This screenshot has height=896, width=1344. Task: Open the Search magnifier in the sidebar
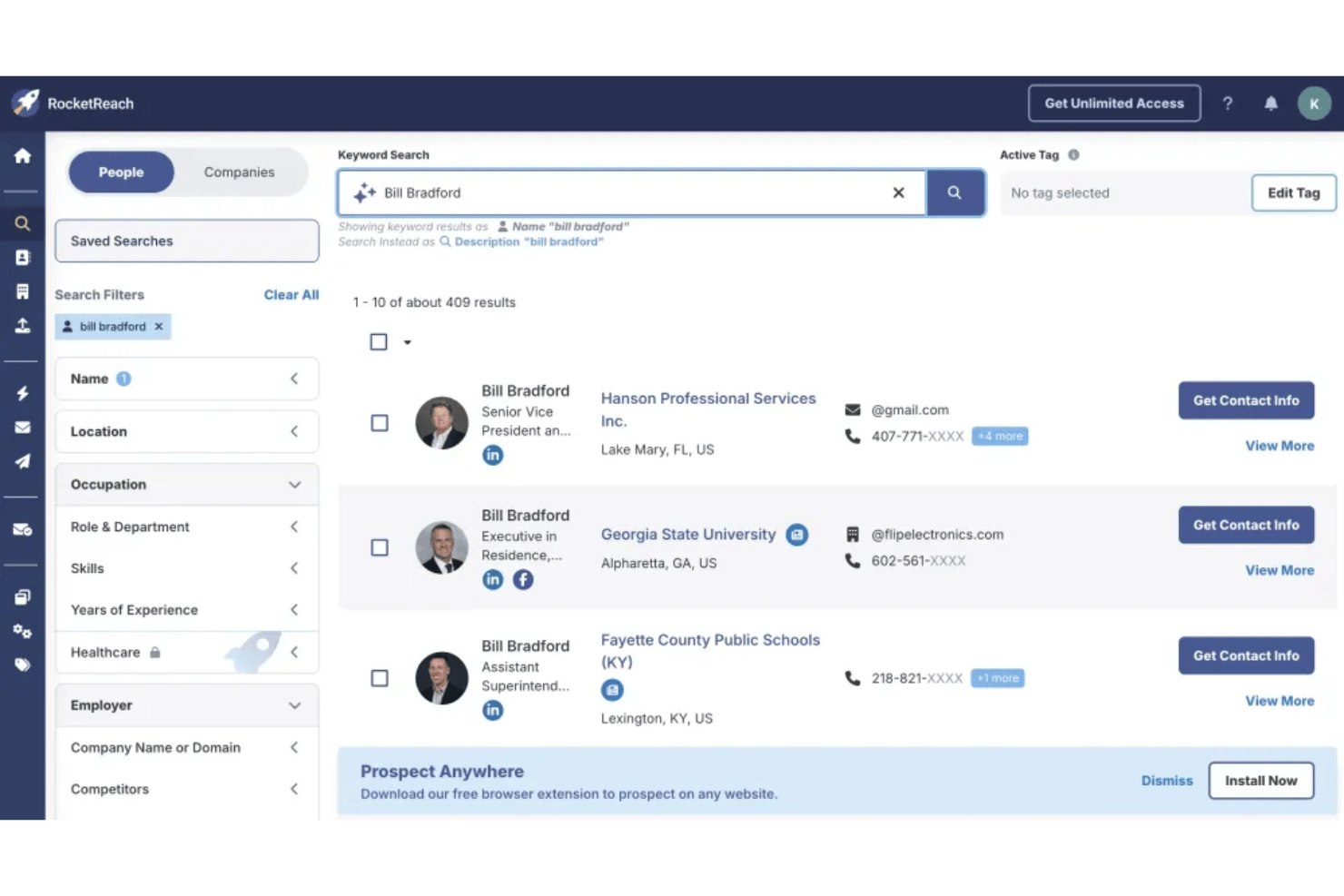(x=23, y=223)
